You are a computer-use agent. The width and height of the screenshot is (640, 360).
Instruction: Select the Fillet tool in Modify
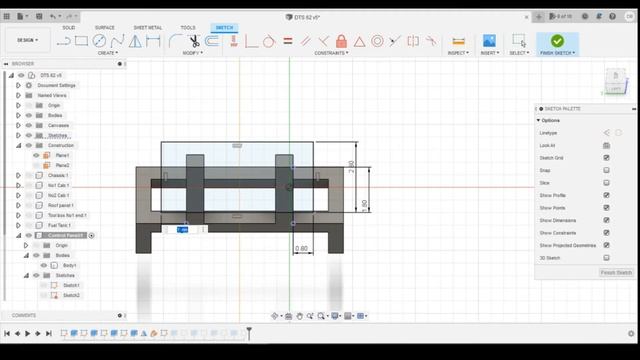[175, 41]
